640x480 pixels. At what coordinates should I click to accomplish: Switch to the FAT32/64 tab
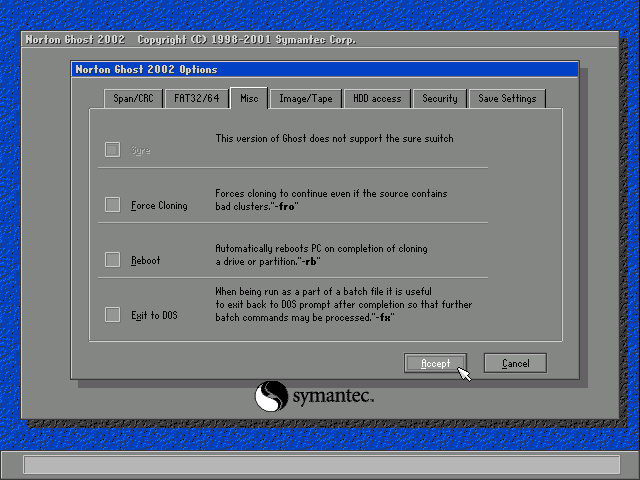196,98
